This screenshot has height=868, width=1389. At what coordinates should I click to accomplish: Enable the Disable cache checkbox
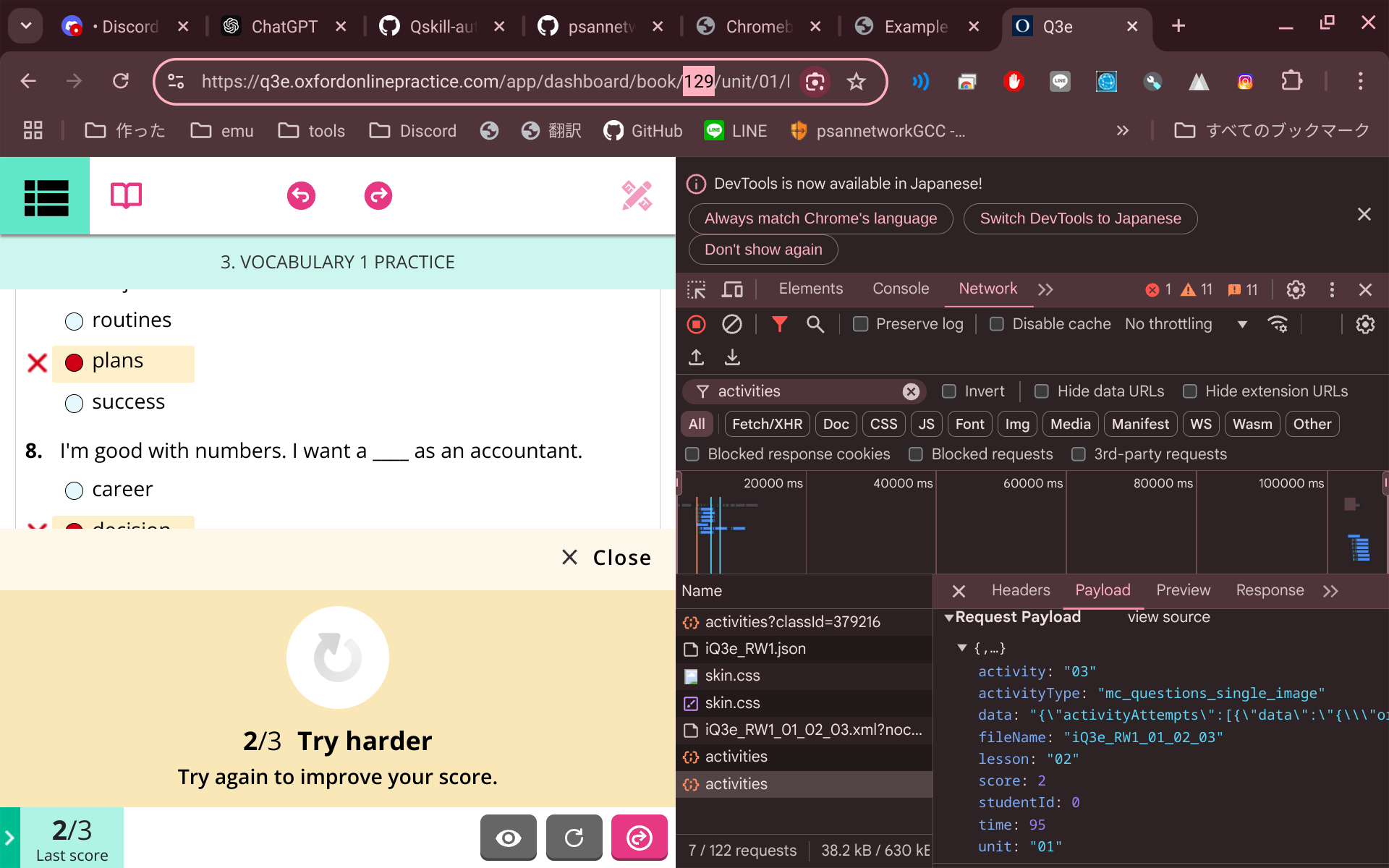996,324
